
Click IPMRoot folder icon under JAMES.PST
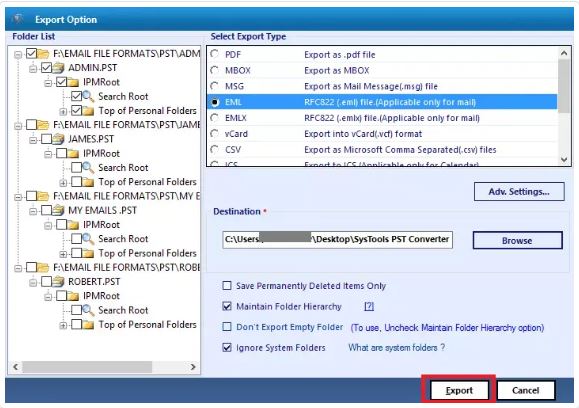73,154
